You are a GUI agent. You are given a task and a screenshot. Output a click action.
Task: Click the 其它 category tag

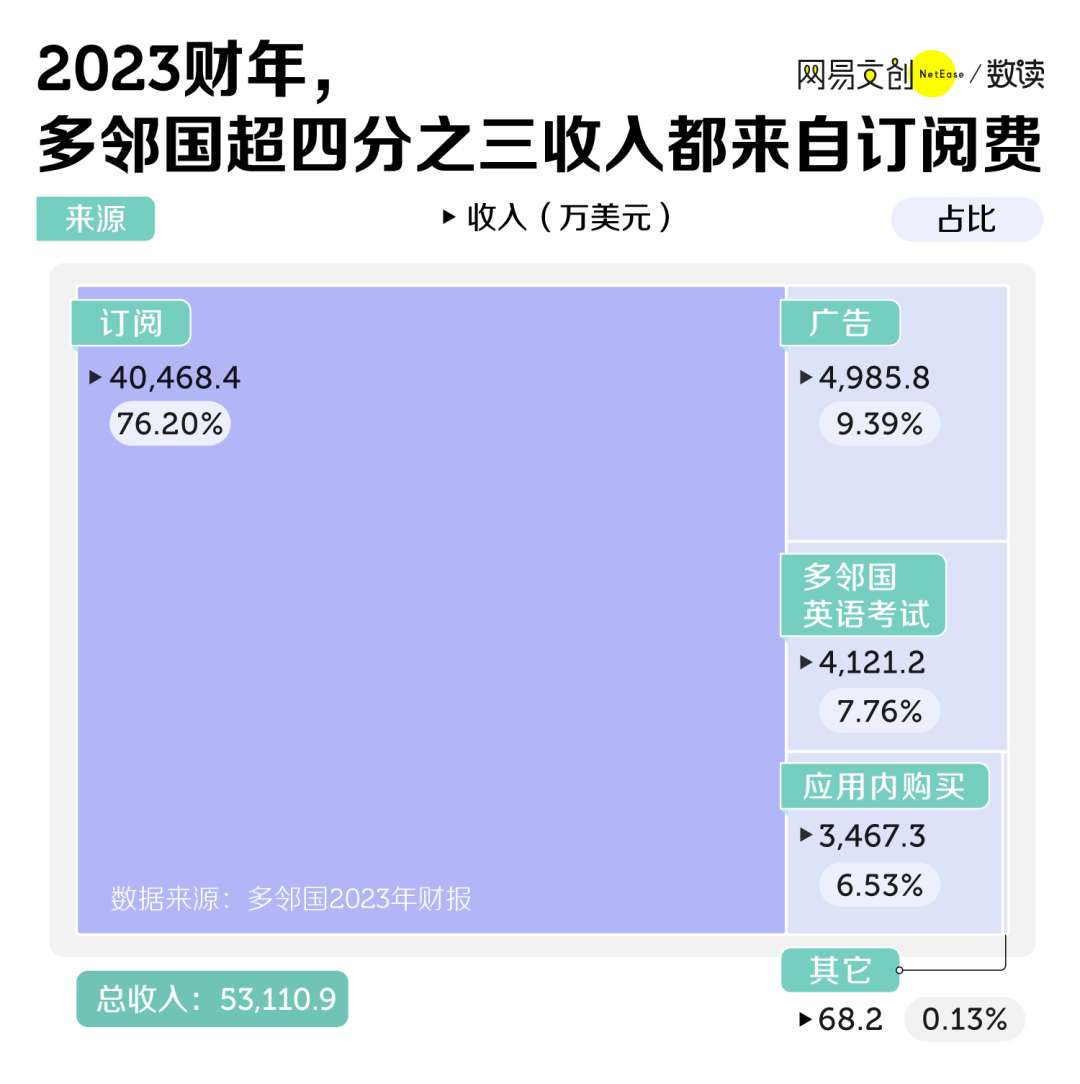pyautogui.click(x=840, y=970)
